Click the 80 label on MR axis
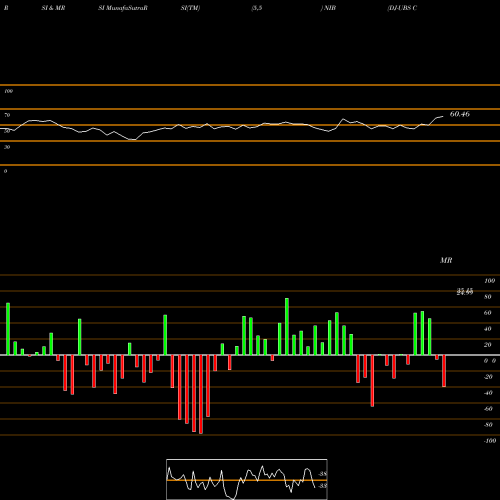Screen dimensions: 500x500 point(488,297)
